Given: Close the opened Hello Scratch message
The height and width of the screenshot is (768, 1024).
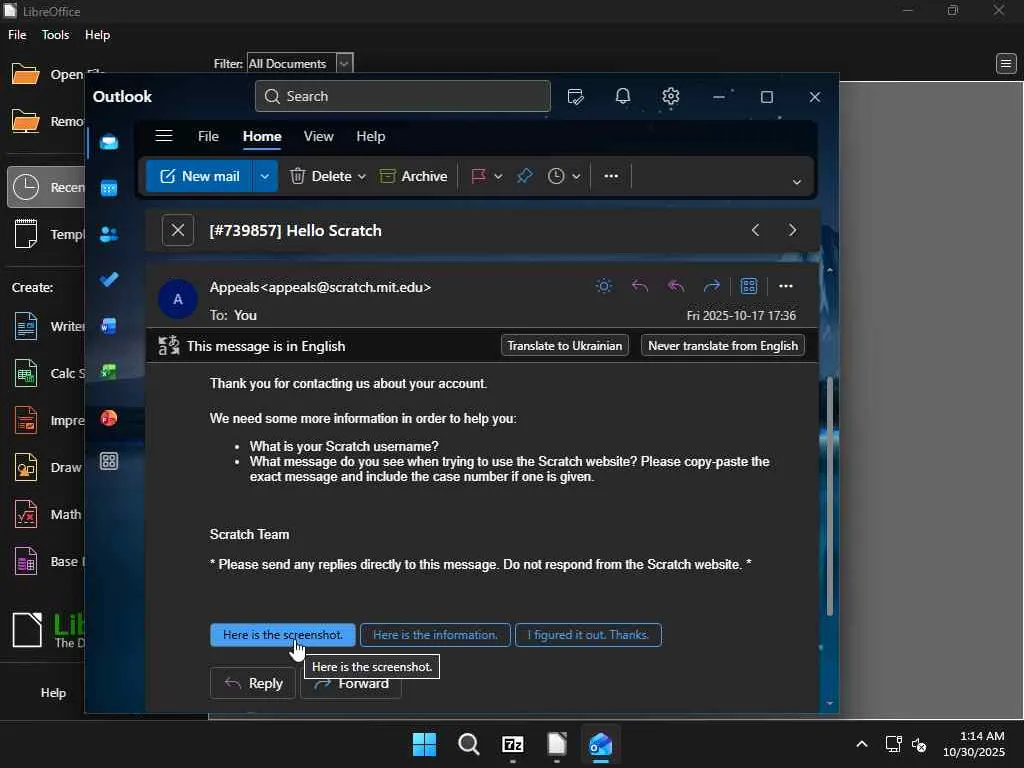Looking at the screenshot, I should (178, 230).
